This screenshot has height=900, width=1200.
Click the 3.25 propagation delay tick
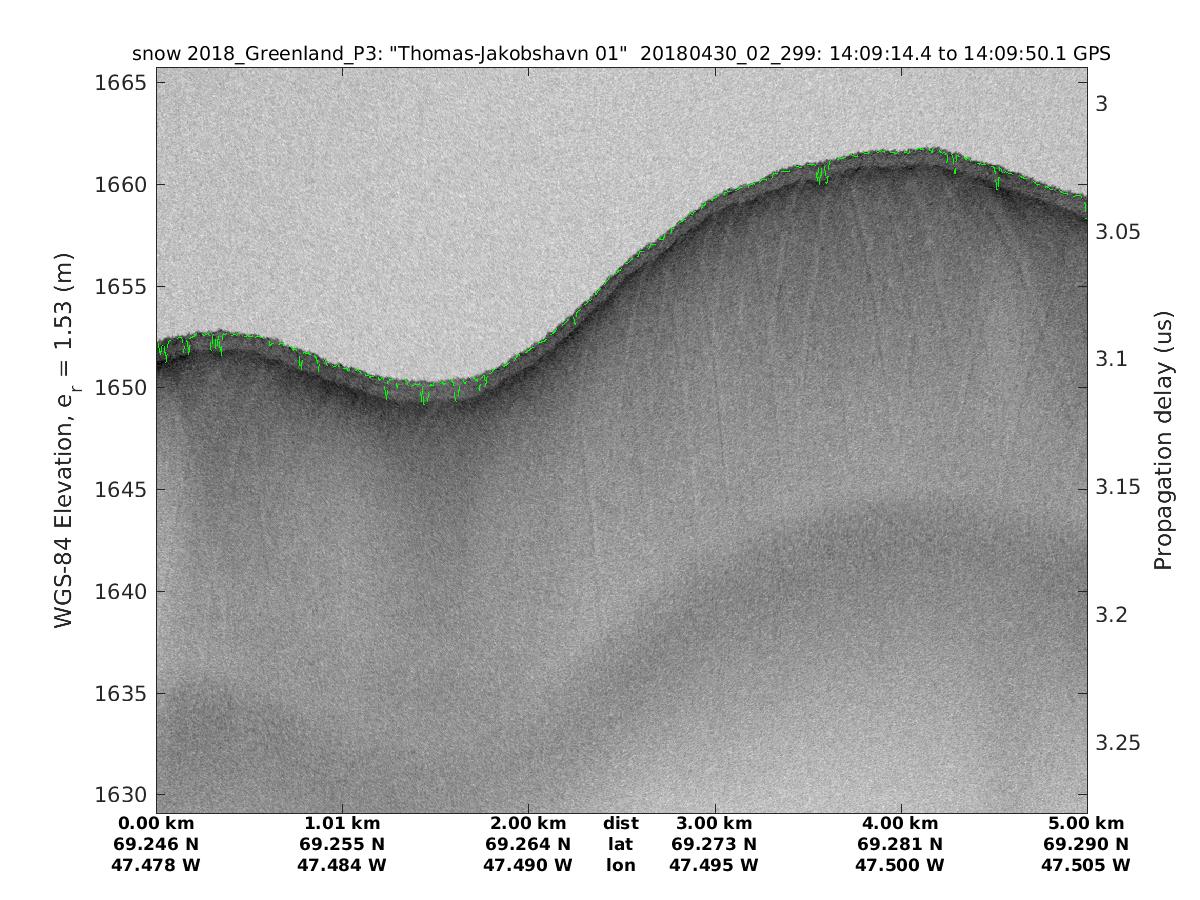[x=1119, y=743]
